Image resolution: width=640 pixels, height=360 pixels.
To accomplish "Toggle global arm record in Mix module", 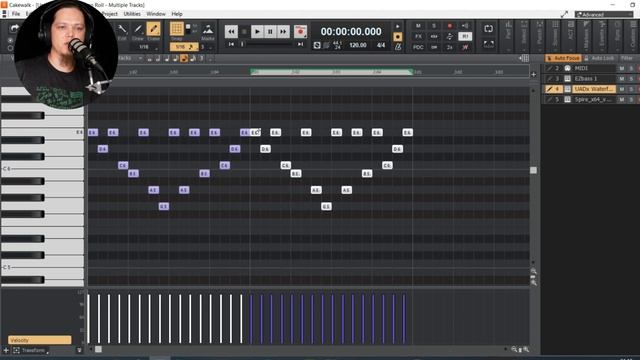I will 449,26.
